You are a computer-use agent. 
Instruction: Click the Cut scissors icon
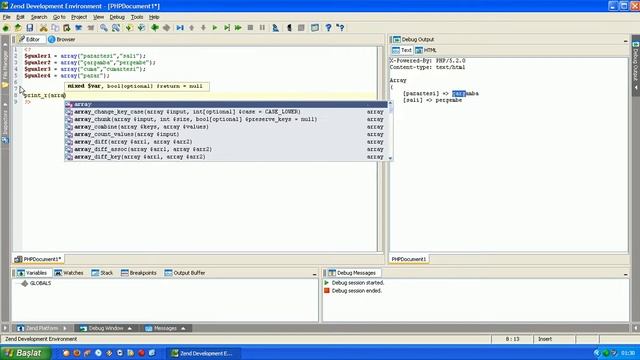pyautogui.click(x=43, y=28)
